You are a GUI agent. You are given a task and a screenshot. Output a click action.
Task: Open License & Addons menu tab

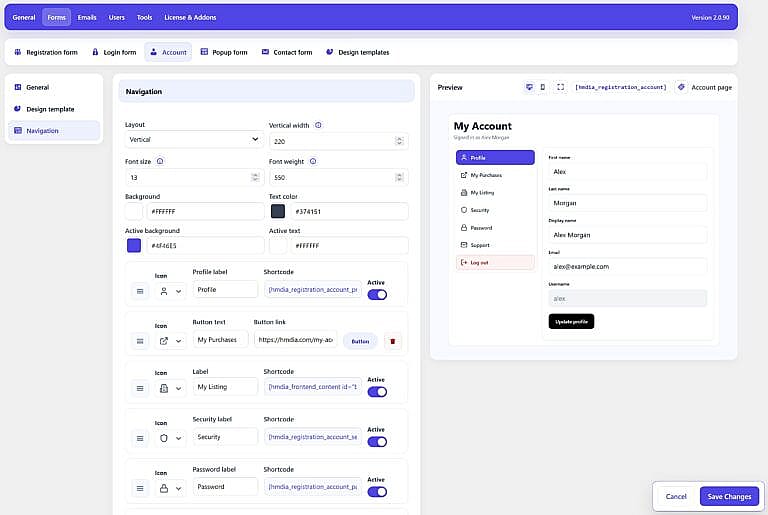click(x=190, y=17)
